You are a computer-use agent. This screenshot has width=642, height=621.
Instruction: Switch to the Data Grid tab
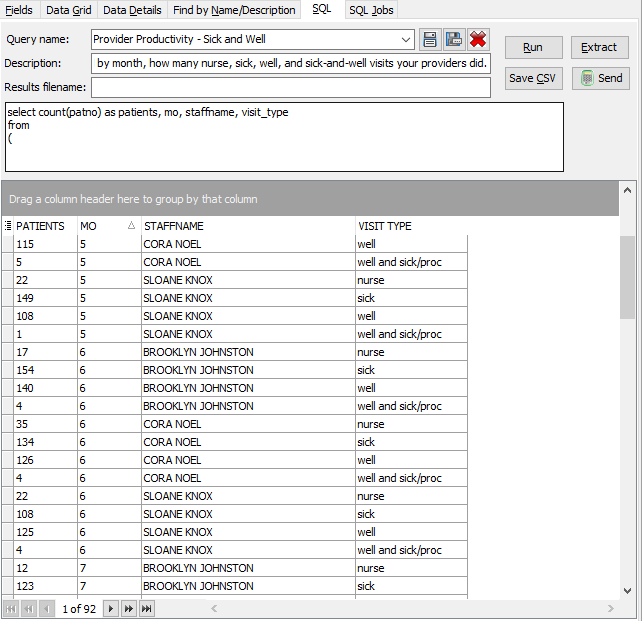click(x=68, y=10)
